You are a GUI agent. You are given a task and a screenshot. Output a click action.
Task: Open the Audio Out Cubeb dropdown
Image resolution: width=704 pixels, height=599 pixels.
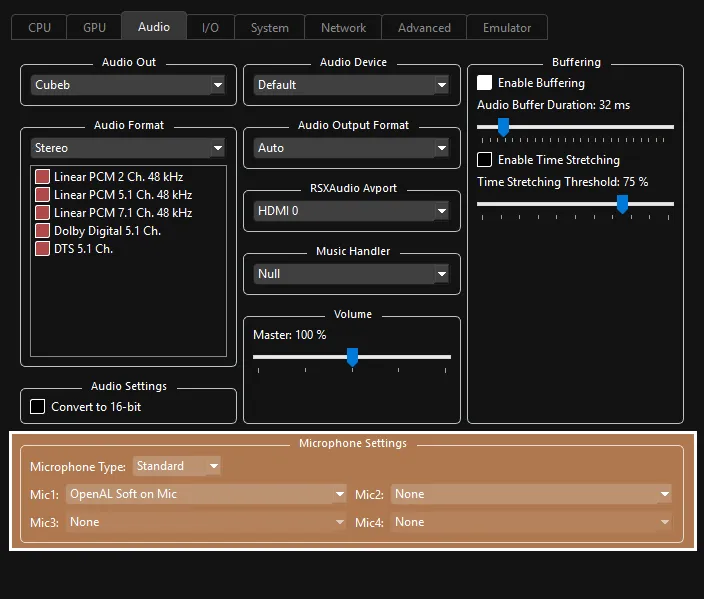128,85
